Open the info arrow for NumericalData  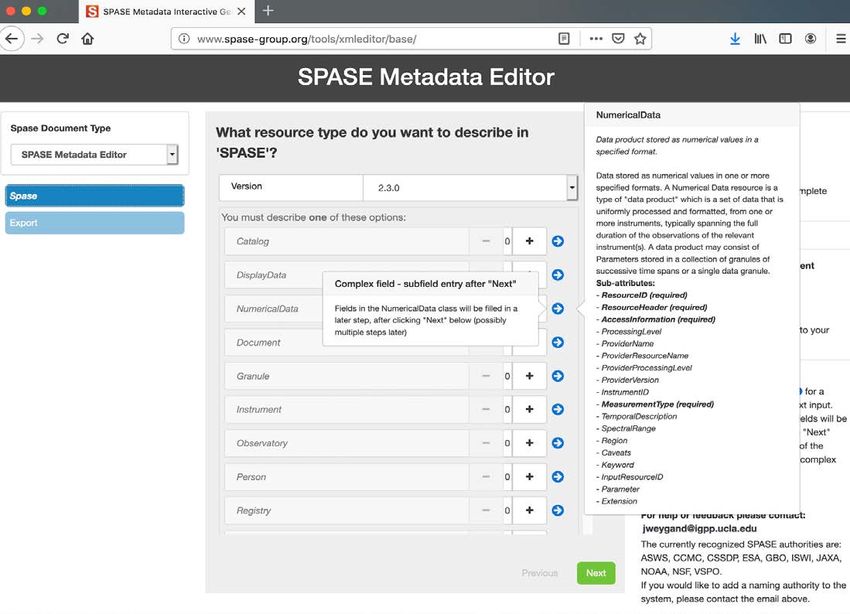[x=557, y=308]
